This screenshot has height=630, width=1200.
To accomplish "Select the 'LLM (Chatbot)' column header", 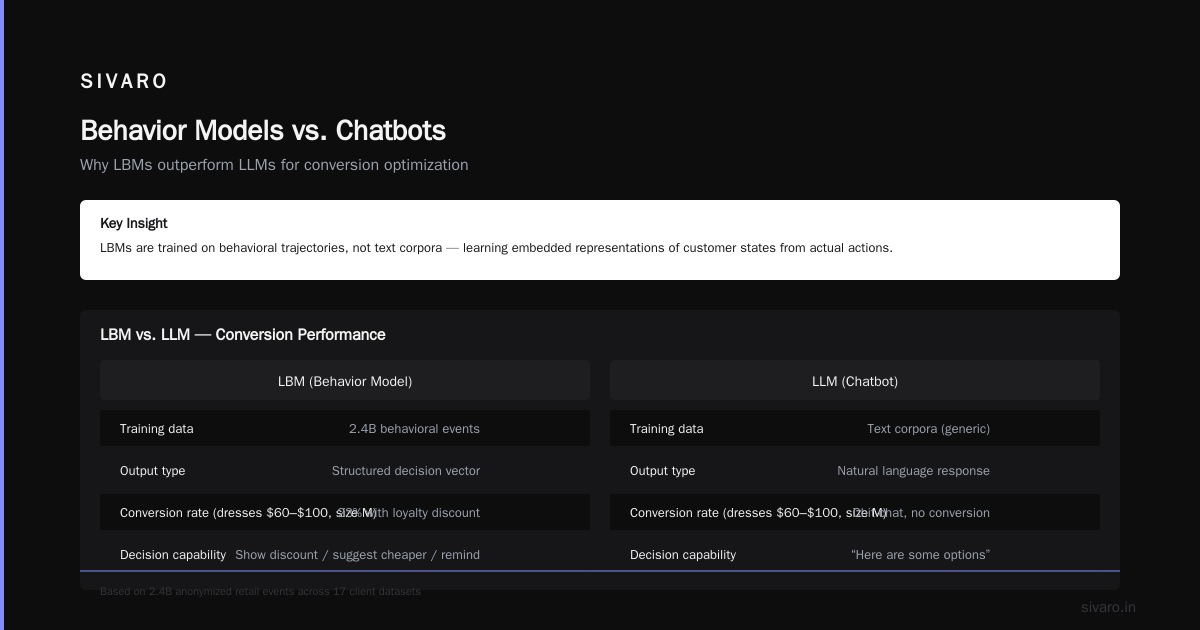I will pyautogui.click(x=855, y=381).
